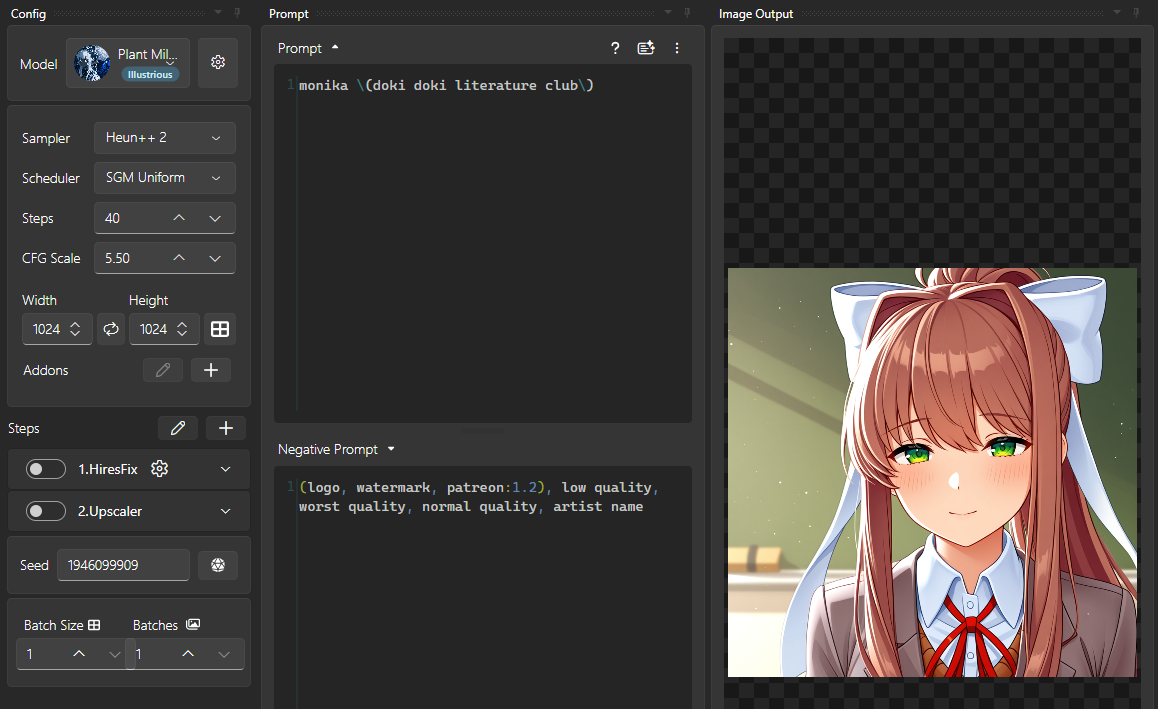The image size is (1158, 709).
Task: Click the Seed input field
Action: [x=123, y=565]
